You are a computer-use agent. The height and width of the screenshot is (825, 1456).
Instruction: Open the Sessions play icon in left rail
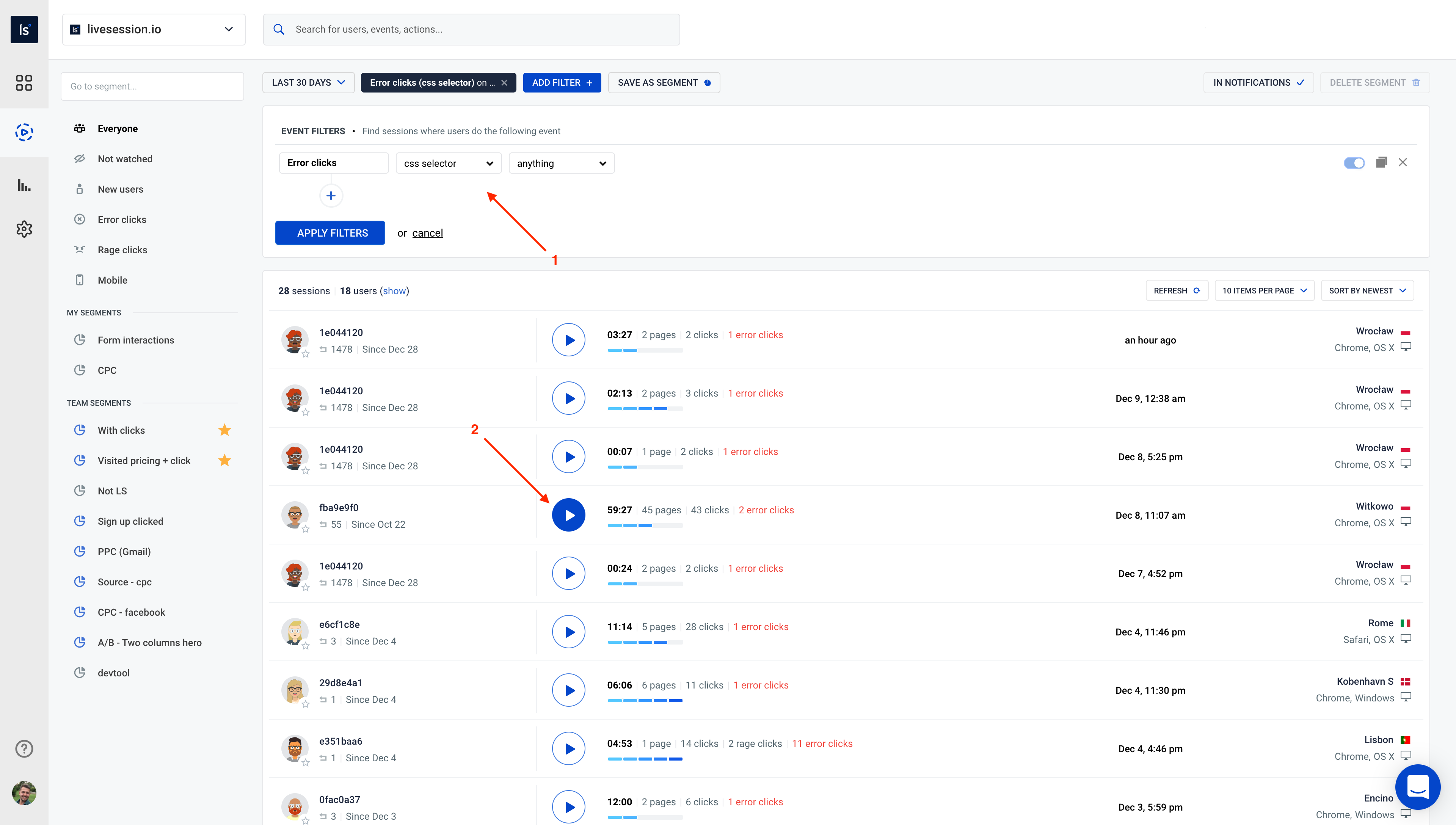[x=24, y=132]
